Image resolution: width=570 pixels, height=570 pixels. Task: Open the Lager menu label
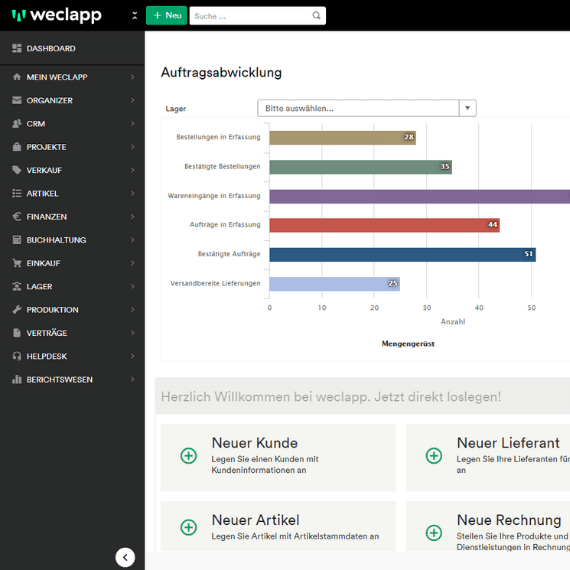point(39,286)
